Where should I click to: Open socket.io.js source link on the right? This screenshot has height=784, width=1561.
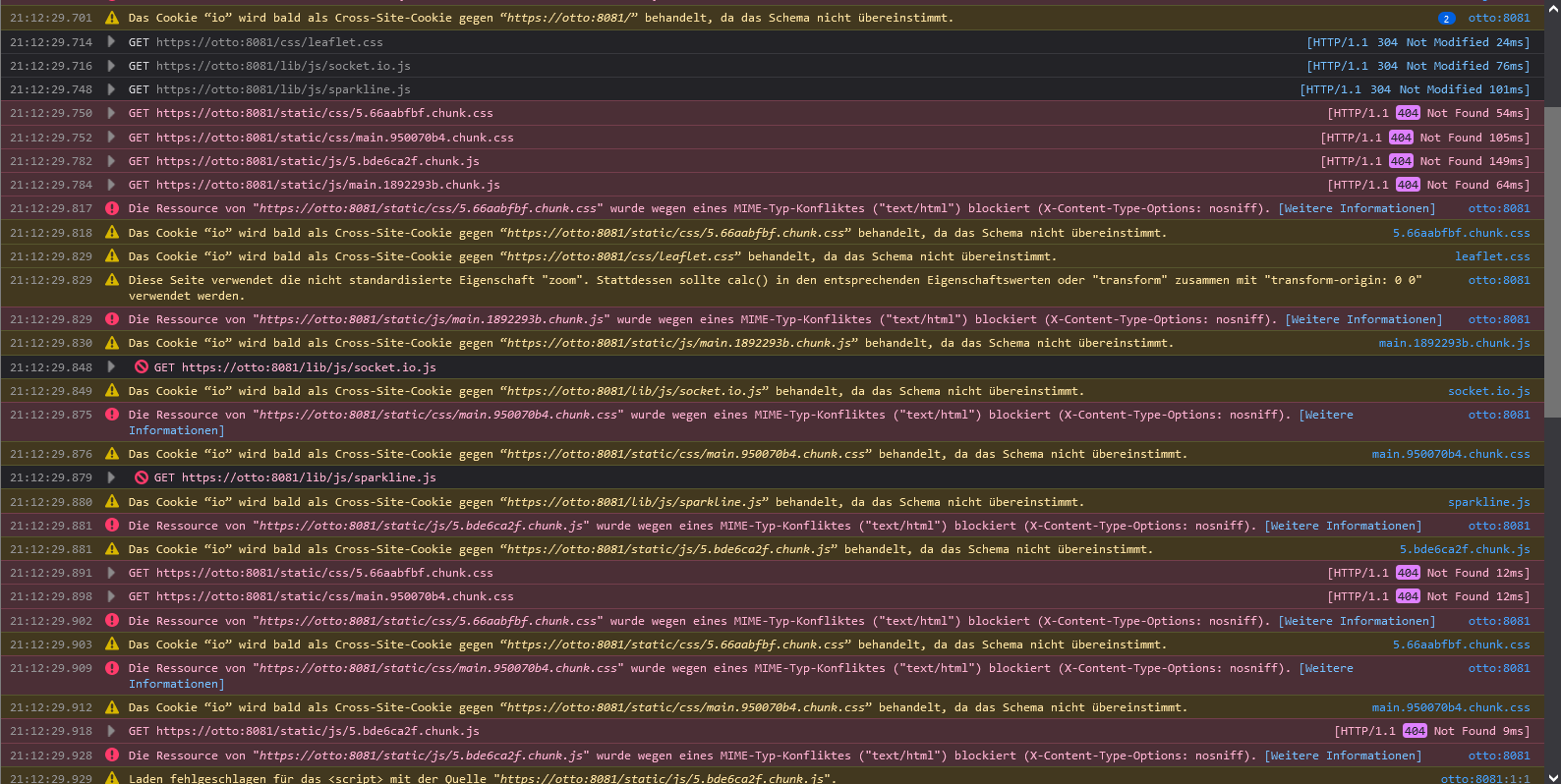tap(1489, 391)
